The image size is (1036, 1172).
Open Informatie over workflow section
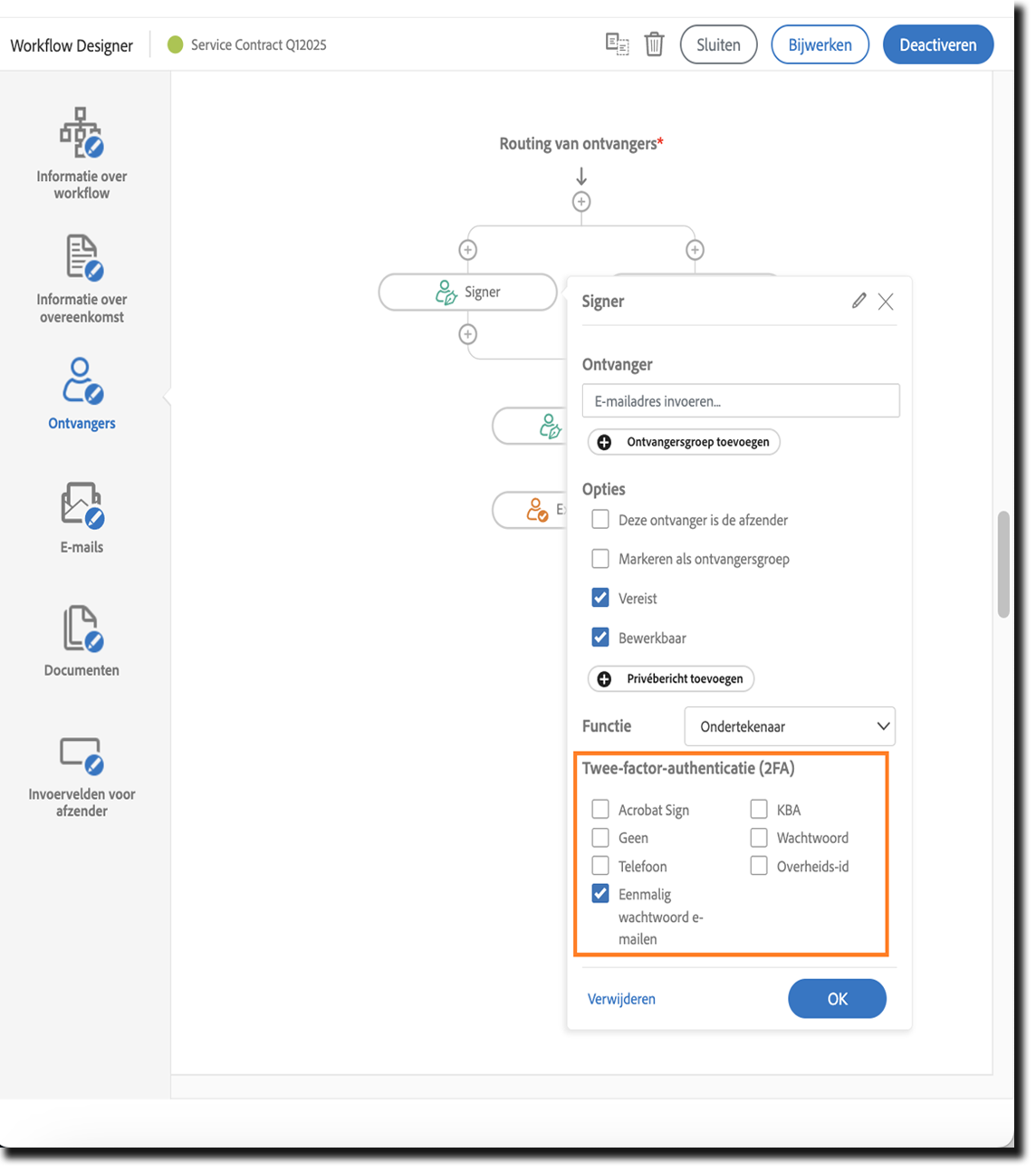[82, 154]
